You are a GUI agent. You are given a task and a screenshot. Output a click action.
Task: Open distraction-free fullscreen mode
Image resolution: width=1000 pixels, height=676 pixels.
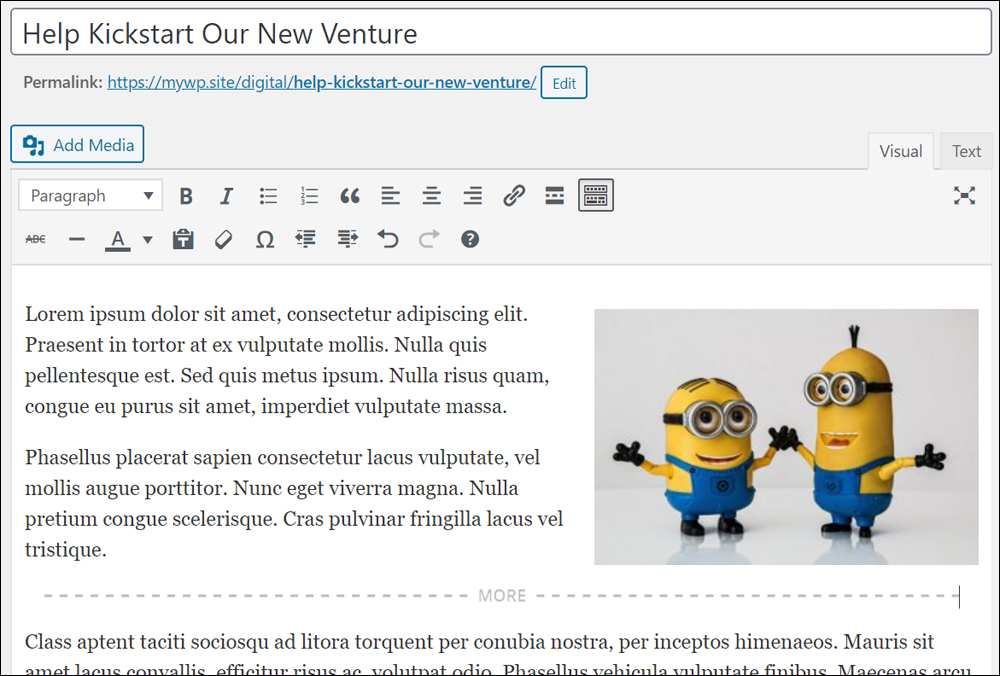[x=964, y=196]
